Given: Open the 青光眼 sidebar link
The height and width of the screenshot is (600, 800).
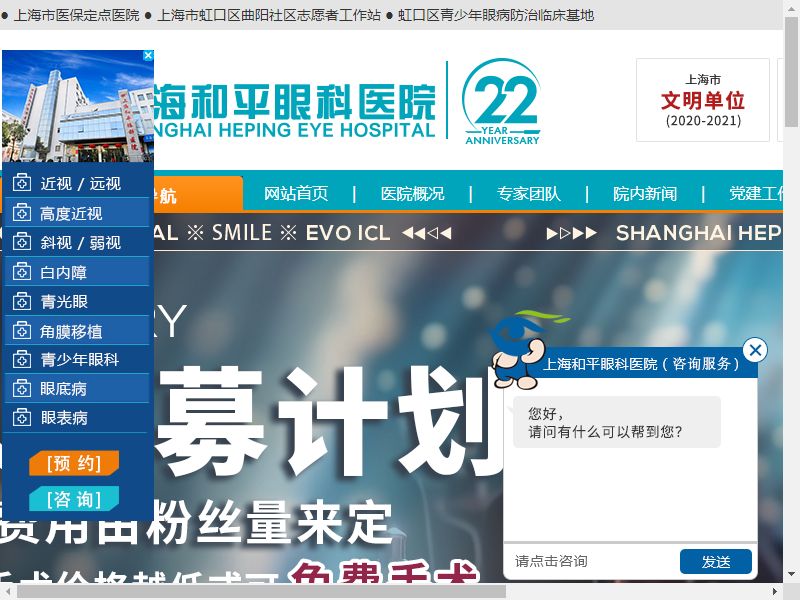Looking at the screenshot, I should pyautogui.click(x=64, y=302).
